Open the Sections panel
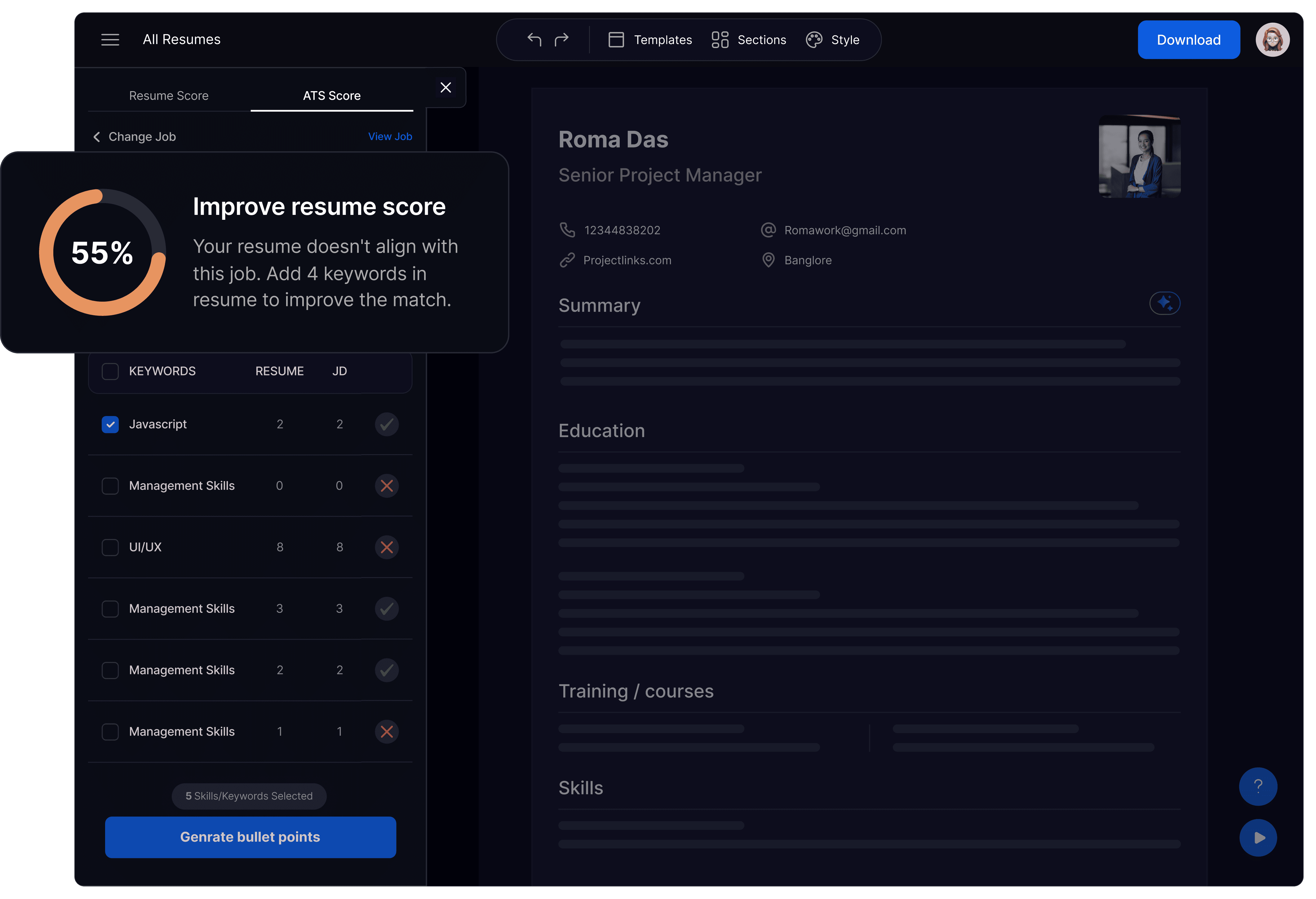The width and height of the screenshot is (1316, 899). click(x=749, y=40)
